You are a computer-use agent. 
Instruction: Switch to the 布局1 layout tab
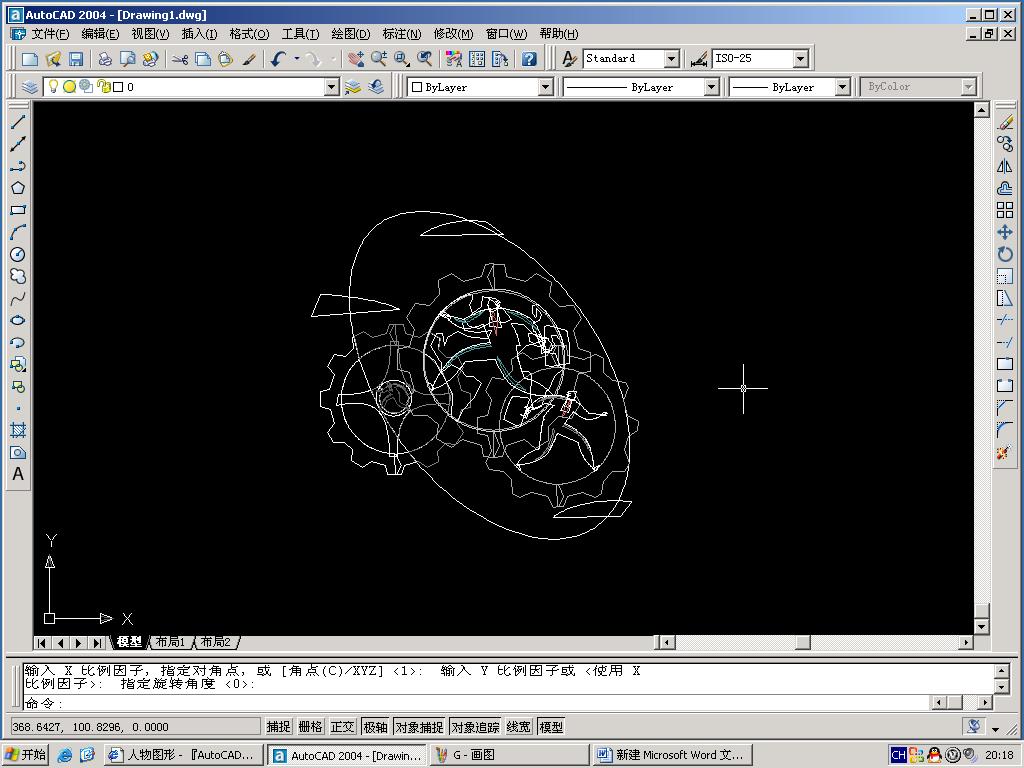pyautogui.click(x=170, y=642)
